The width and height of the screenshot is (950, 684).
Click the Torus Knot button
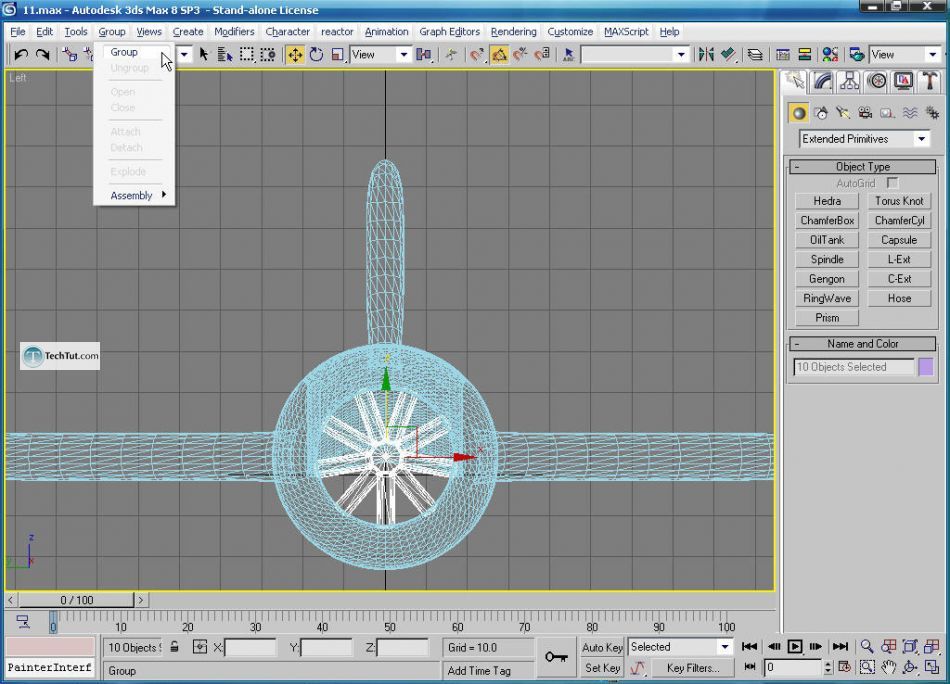point(899,201)
